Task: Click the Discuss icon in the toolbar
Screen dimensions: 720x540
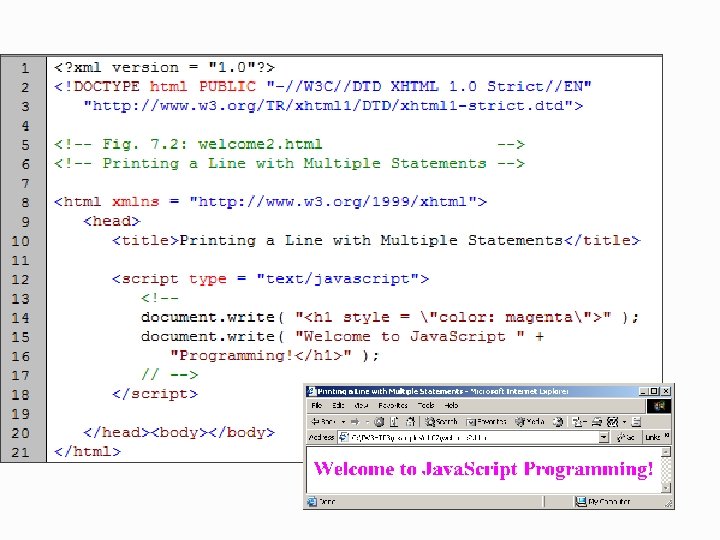Action: point(636,422)
